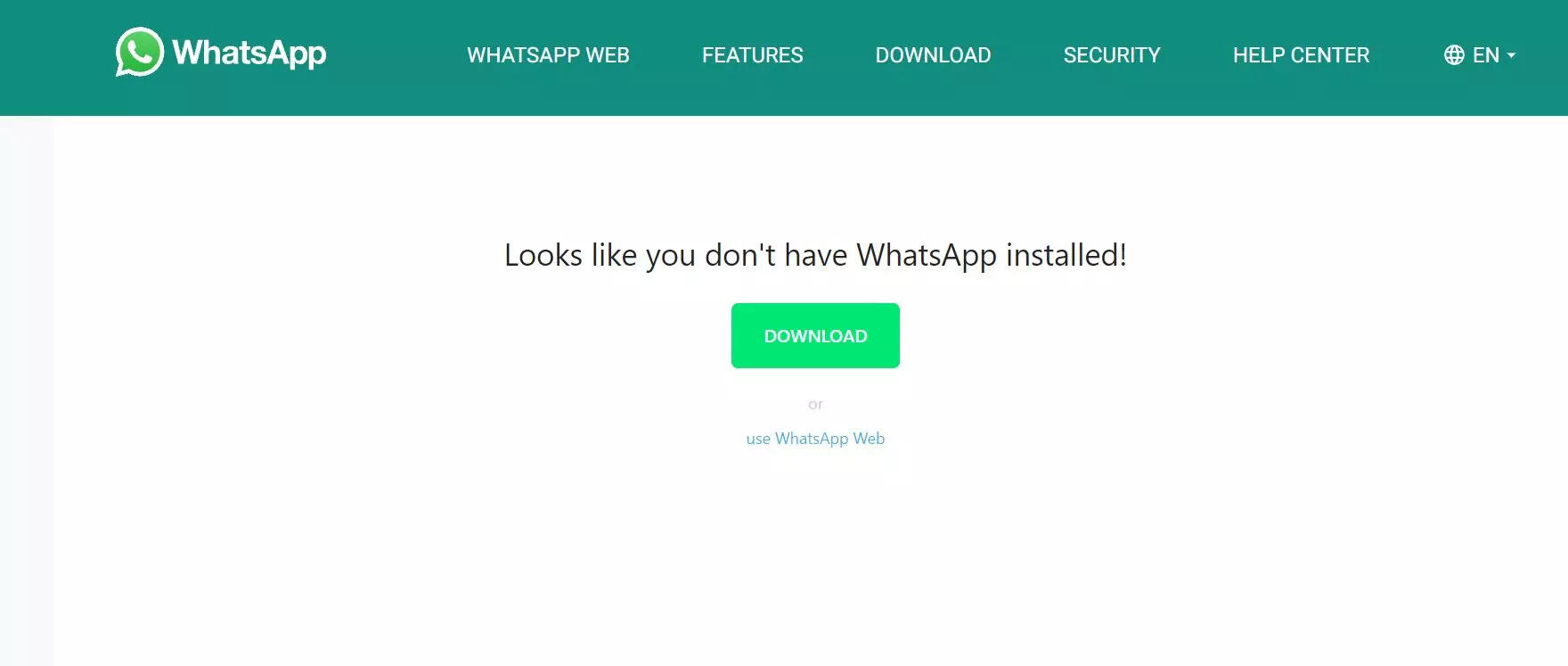Expand the EN language dropdown arrow
The height and width of the screenshot is (666, 1568).
click(x=1511, y=55)
